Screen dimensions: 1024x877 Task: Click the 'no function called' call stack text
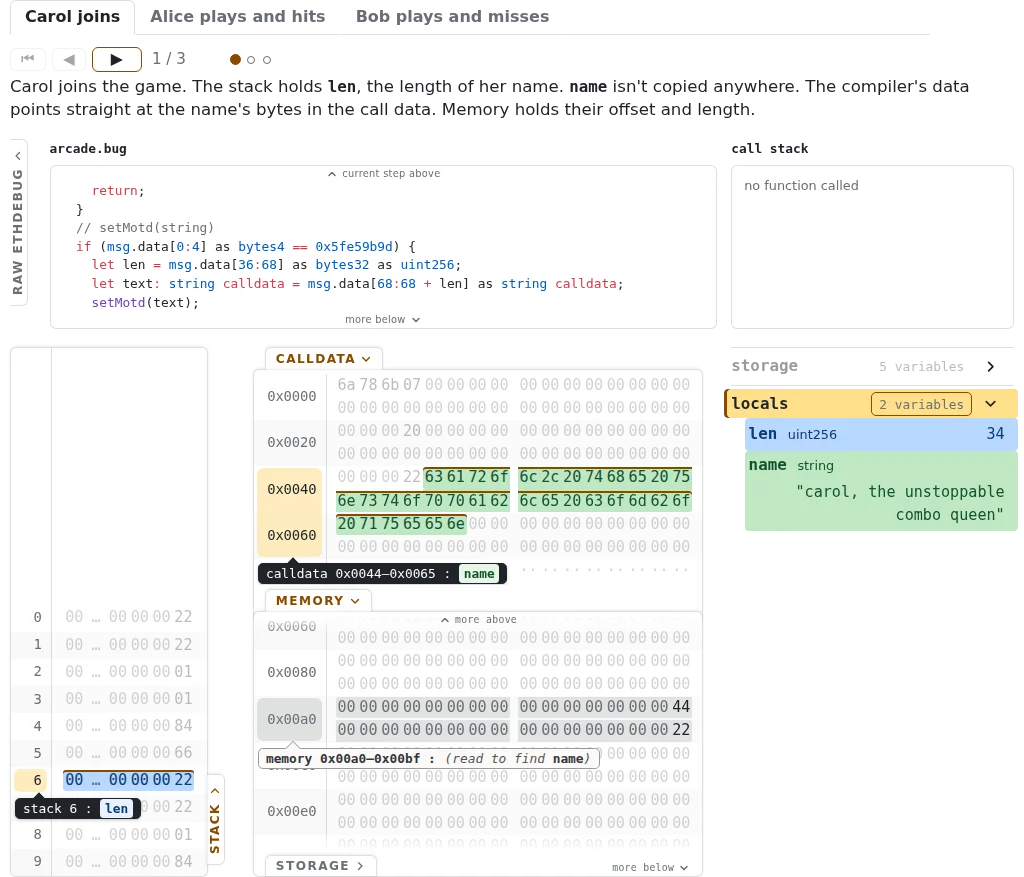(x=801, y=185)
